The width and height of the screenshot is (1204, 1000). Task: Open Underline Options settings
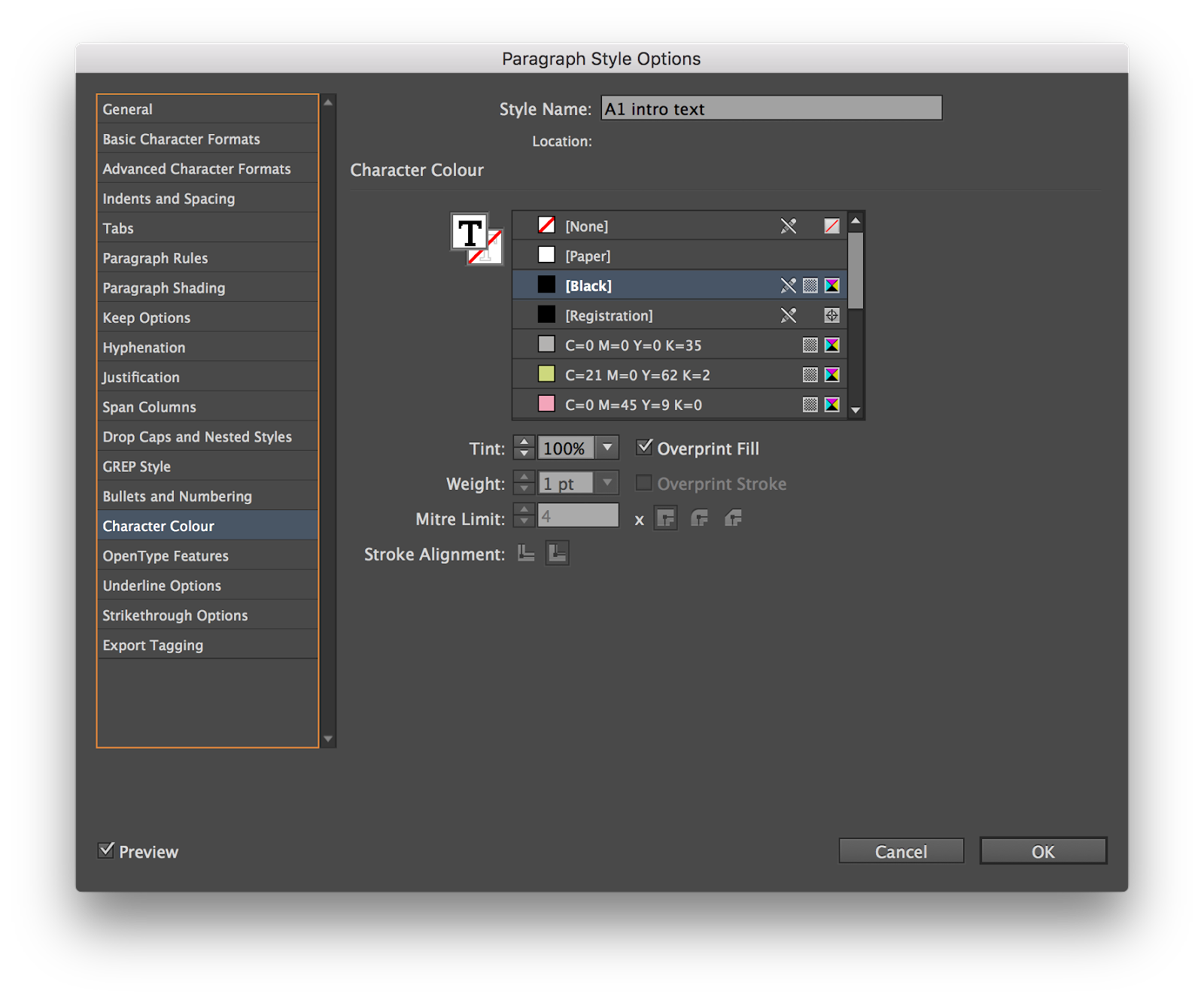tap(208, 585)
